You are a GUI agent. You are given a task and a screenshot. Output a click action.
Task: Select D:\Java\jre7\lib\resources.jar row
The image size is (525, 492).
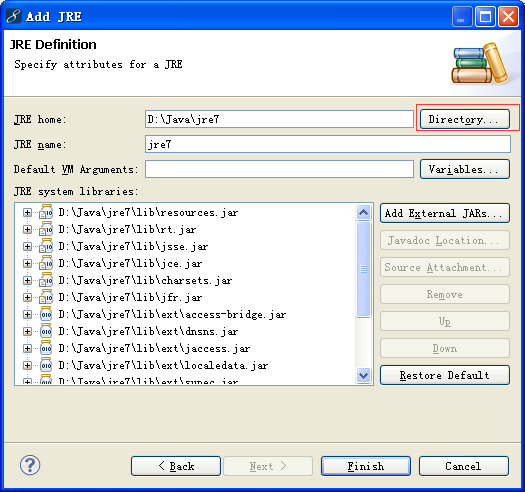(148, 212)
